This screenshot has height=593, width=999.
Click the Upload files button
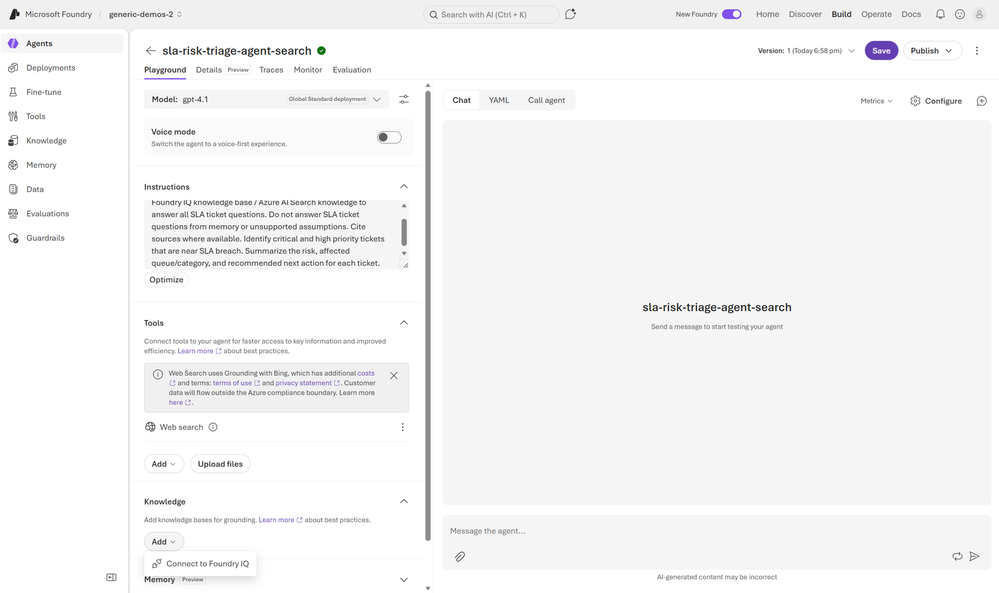click(x=220, y=464)
